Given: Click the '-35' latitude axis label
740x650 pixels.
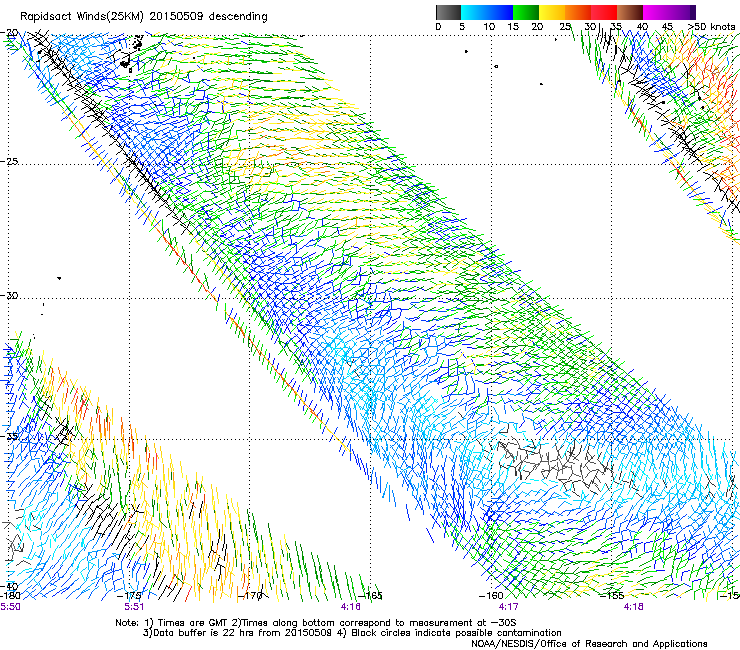Looking at the screenshot, I should click(9, 436).
